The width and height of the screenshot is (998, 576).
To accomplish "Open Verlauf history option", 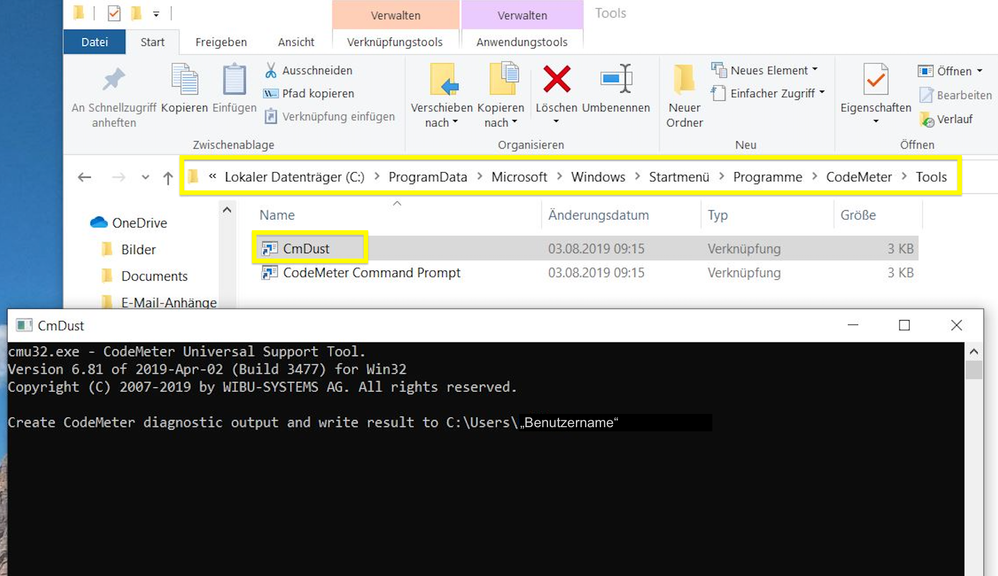I will click(x=946, y=119).
